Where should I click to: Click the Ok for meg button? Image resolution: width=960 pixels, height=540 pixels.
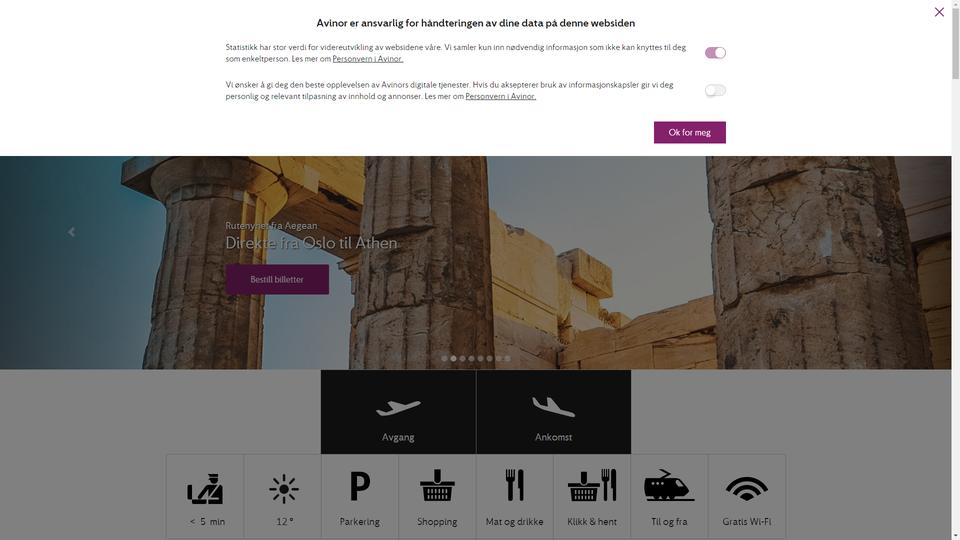(x=689, y=132)
